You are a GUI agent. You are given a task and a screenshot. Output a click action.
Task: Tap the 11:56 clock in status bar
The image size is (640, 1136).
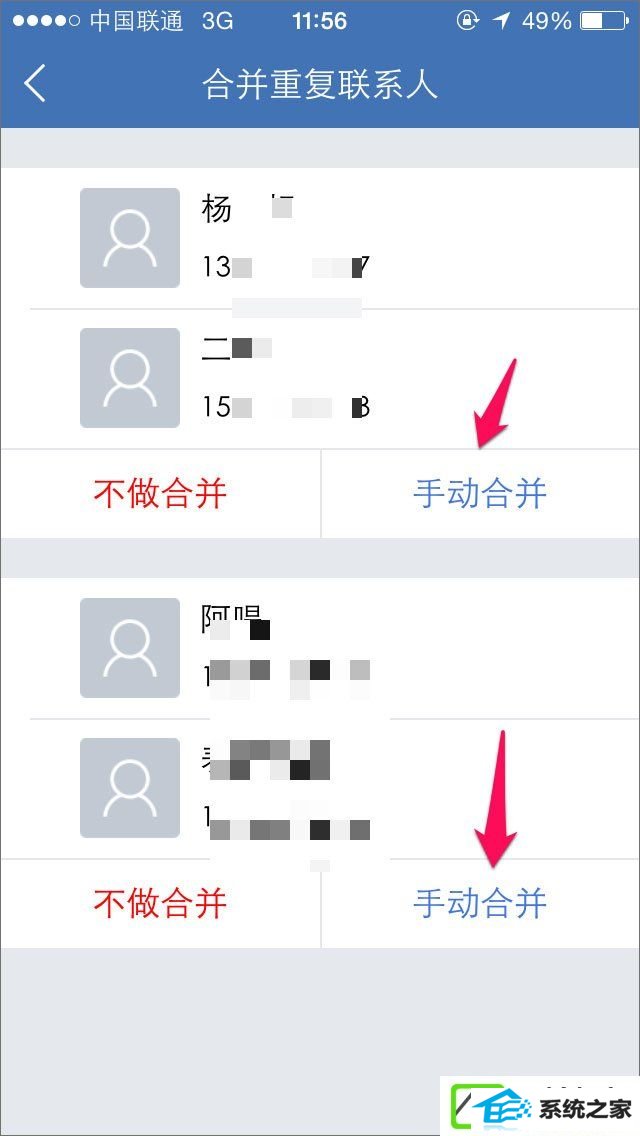319,21
